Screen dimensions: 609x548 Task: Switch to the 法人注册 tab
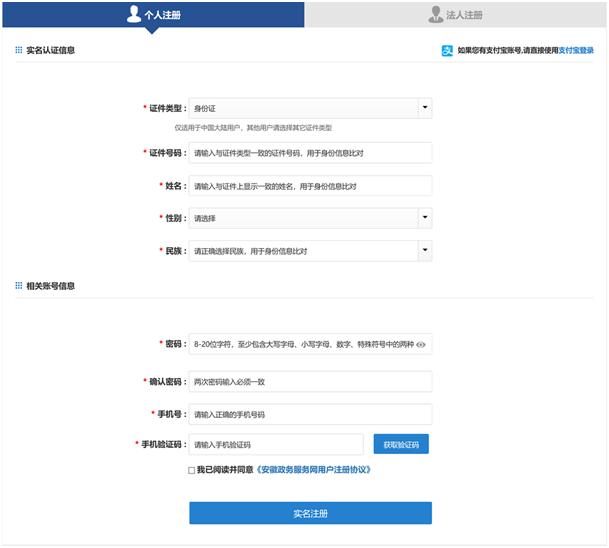pos(455,14)
